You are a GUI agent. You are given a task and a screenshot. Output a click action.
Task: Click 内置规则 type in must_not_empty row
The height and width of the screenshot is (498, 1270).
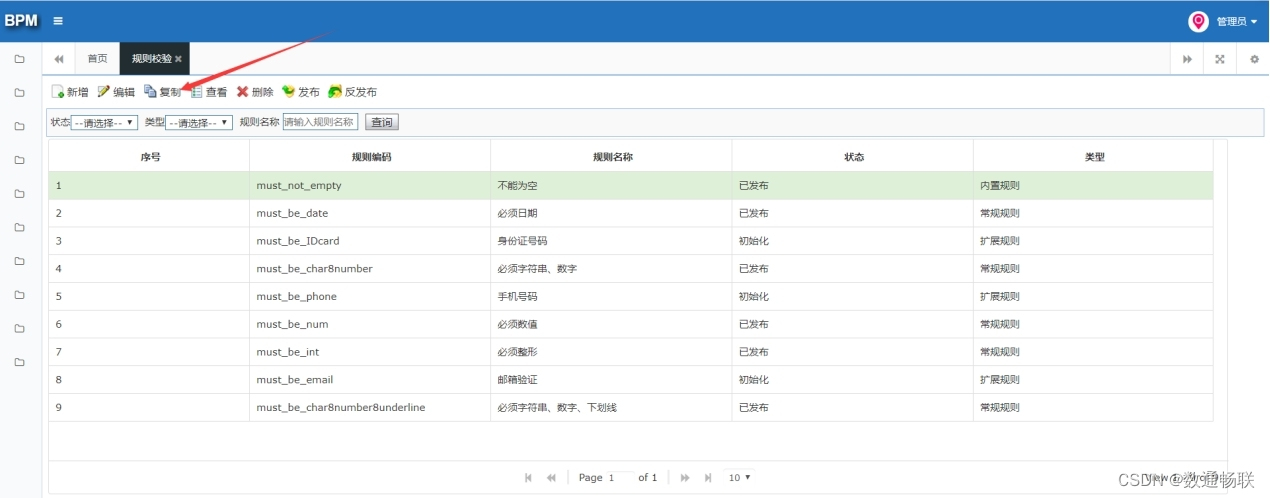coord(1000,186)
